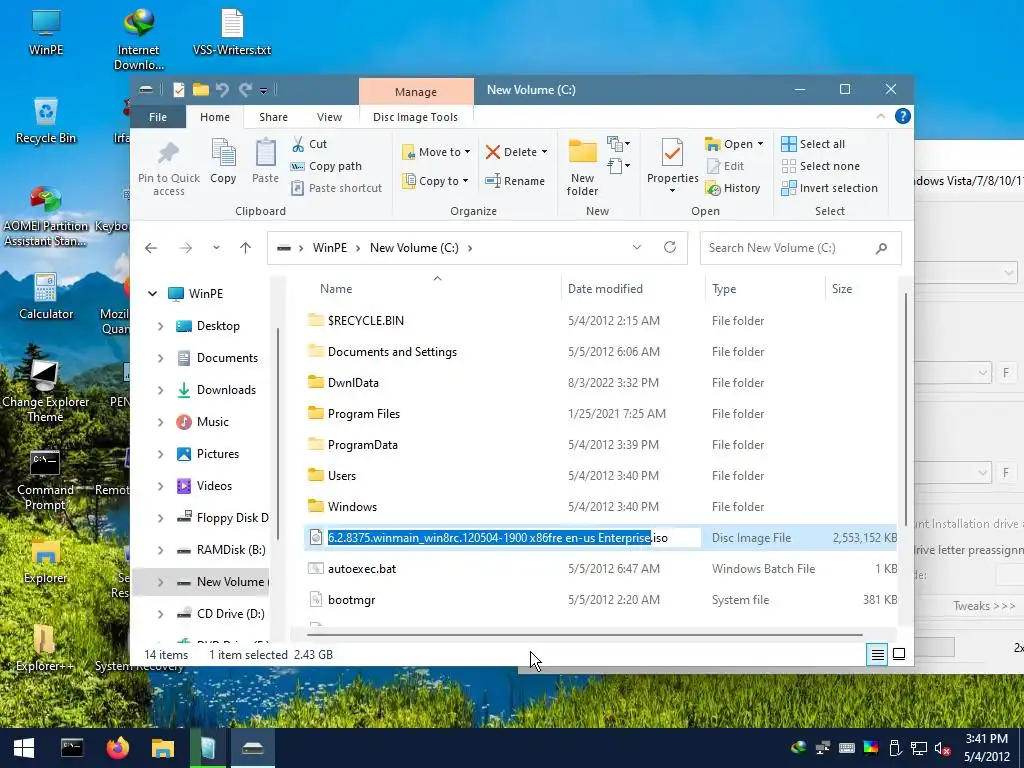Switch to the View tab

[329, 117]
